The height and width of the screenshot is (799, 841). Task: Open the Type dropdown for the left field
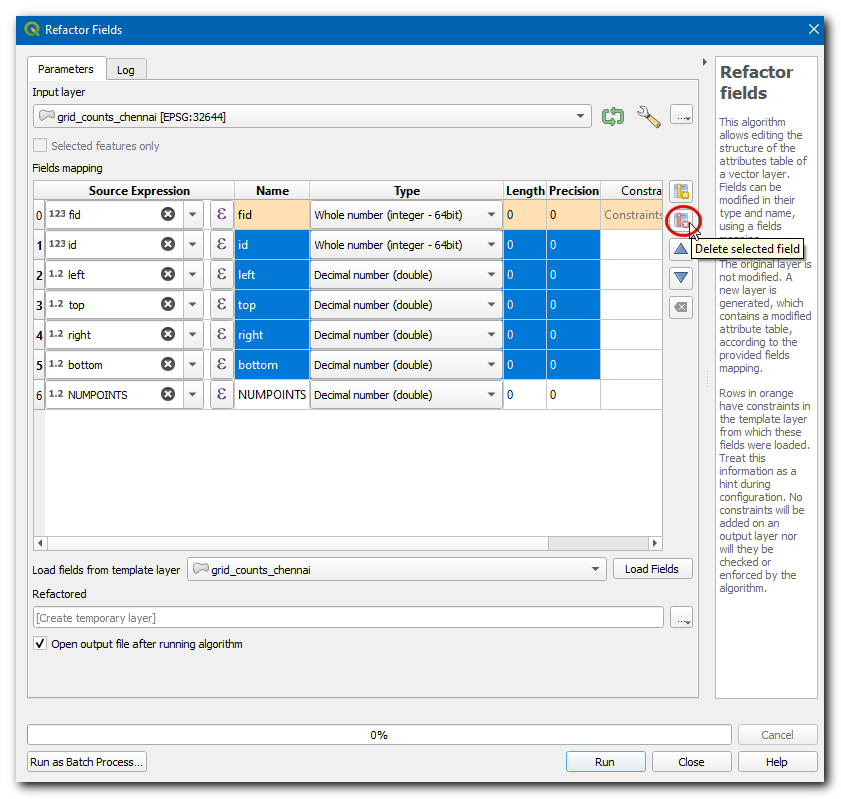tap(492, 275)
